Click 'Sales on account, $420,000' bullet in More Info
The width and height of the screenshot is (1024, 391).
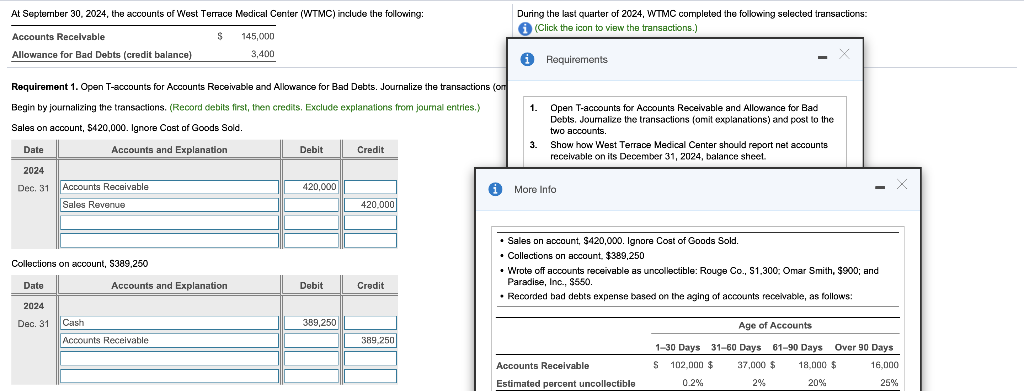pyautogui.click(x=622, y=241)
